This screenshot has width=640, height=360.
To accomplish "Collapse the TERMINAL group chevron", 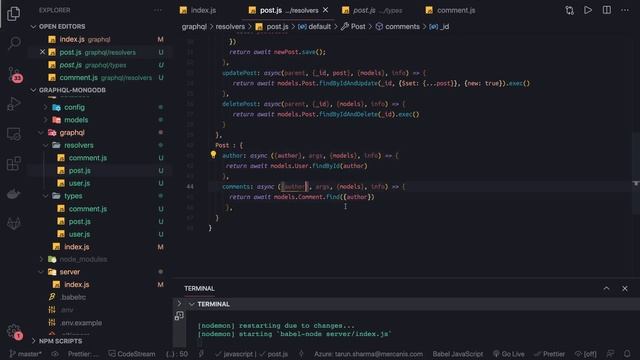I will (191, 304).
